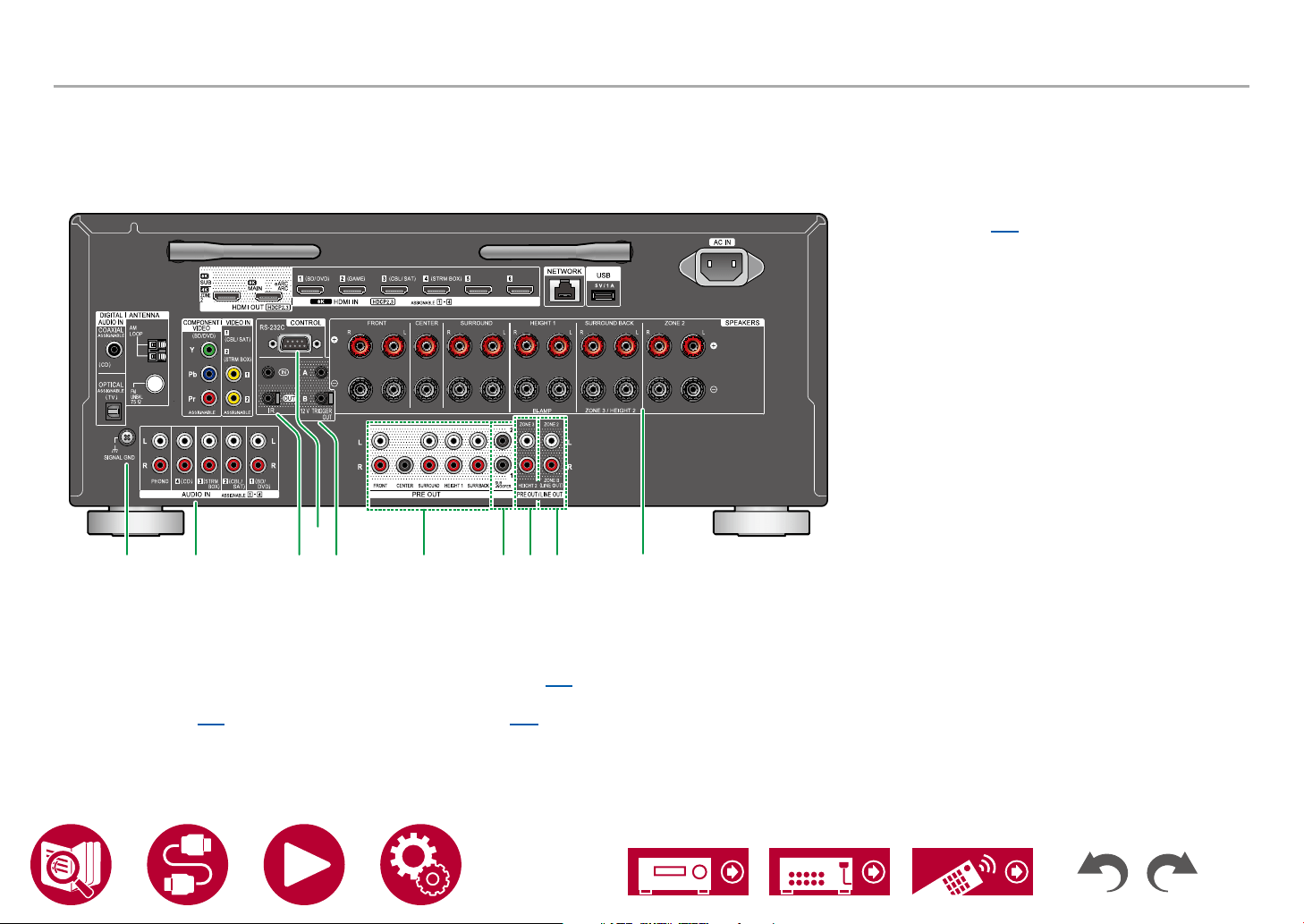Image resolution: width=1304 pixels, height=924 pixels.
Task: Click the PRE OUT label under front jacks
Action: (x=427, y=494)
